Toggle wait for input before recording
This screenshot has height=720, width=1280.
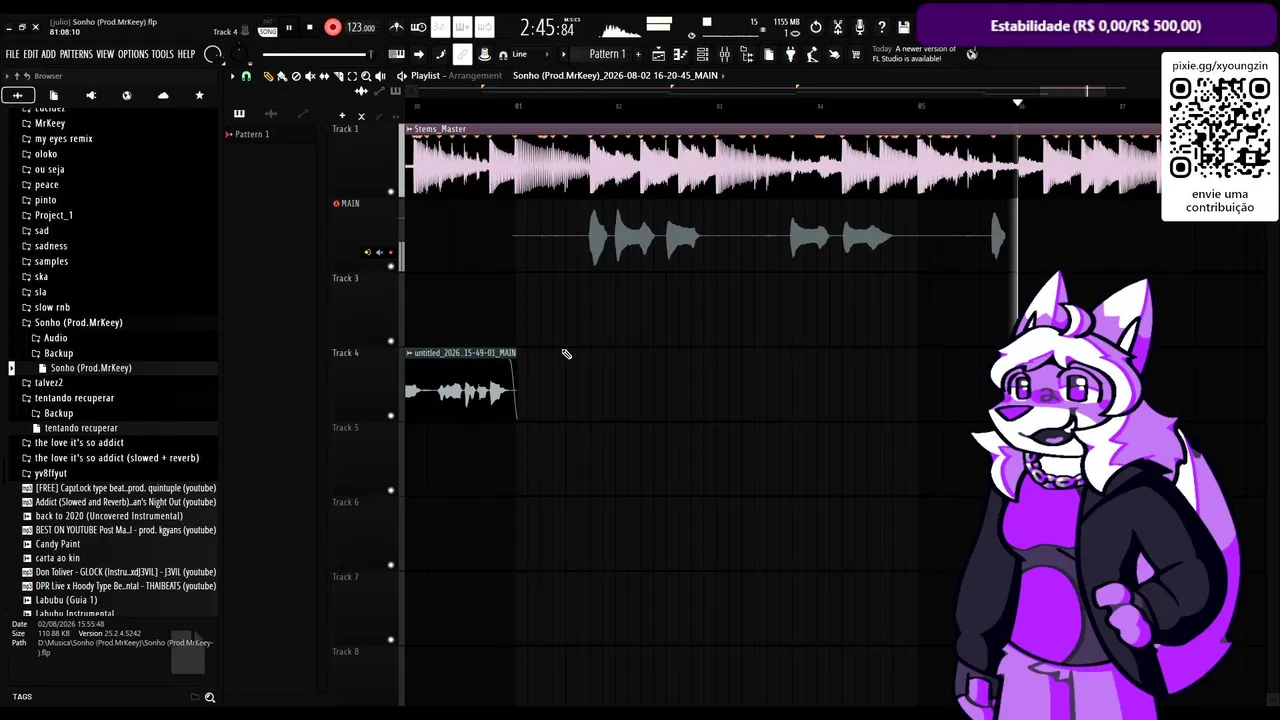418,27
